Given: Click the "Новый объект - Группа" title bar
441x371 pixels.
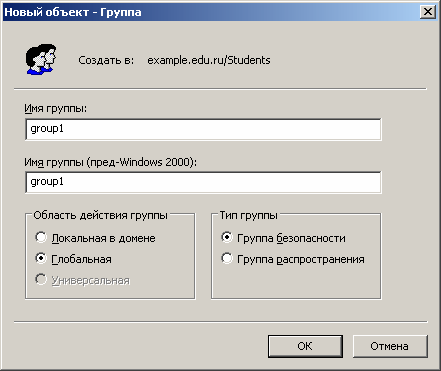Looking at the screenshot, I should [210, 12].
